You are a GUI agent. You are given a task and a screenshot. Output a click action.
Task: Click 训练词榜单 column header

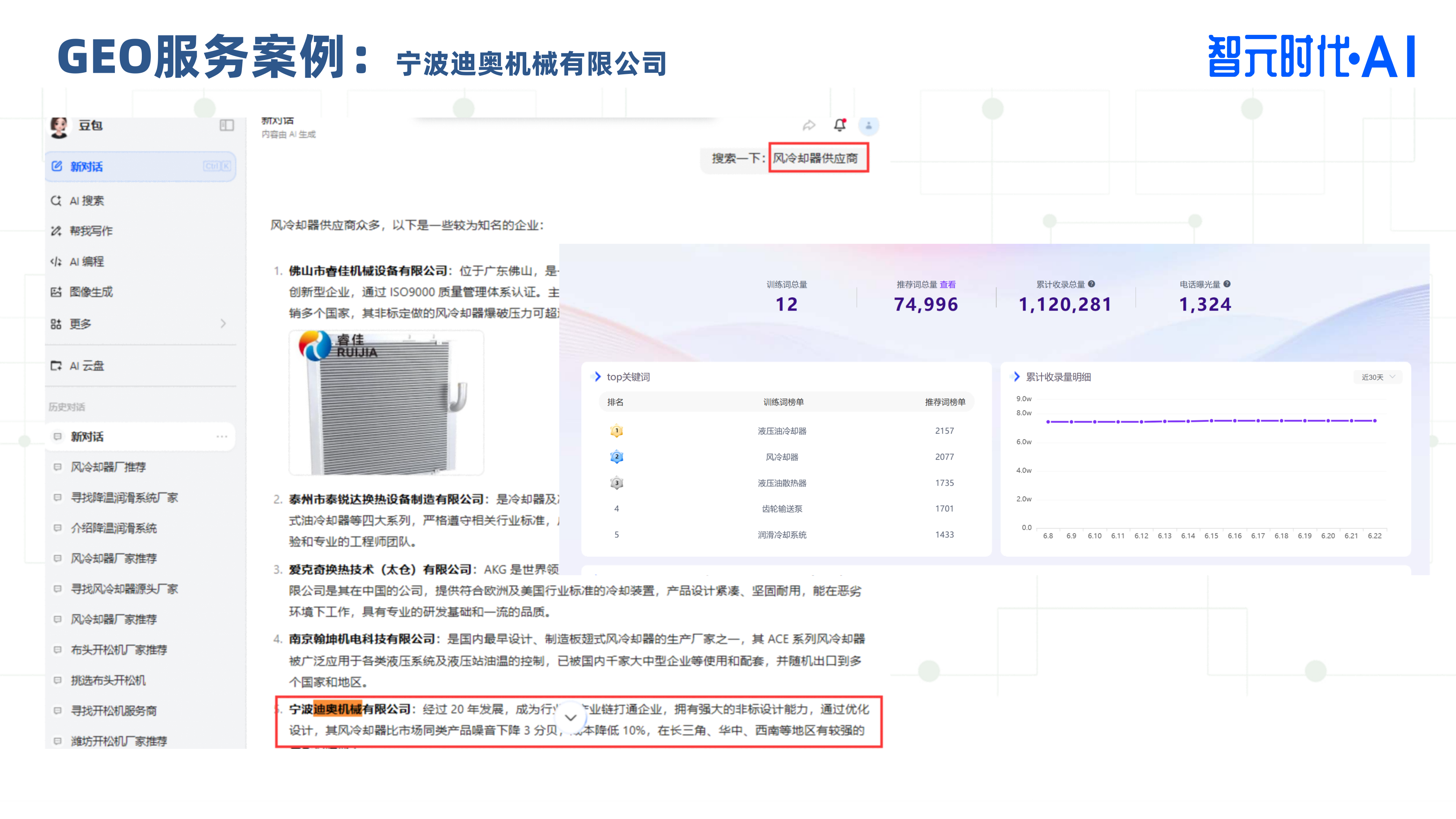coord(783,402)
